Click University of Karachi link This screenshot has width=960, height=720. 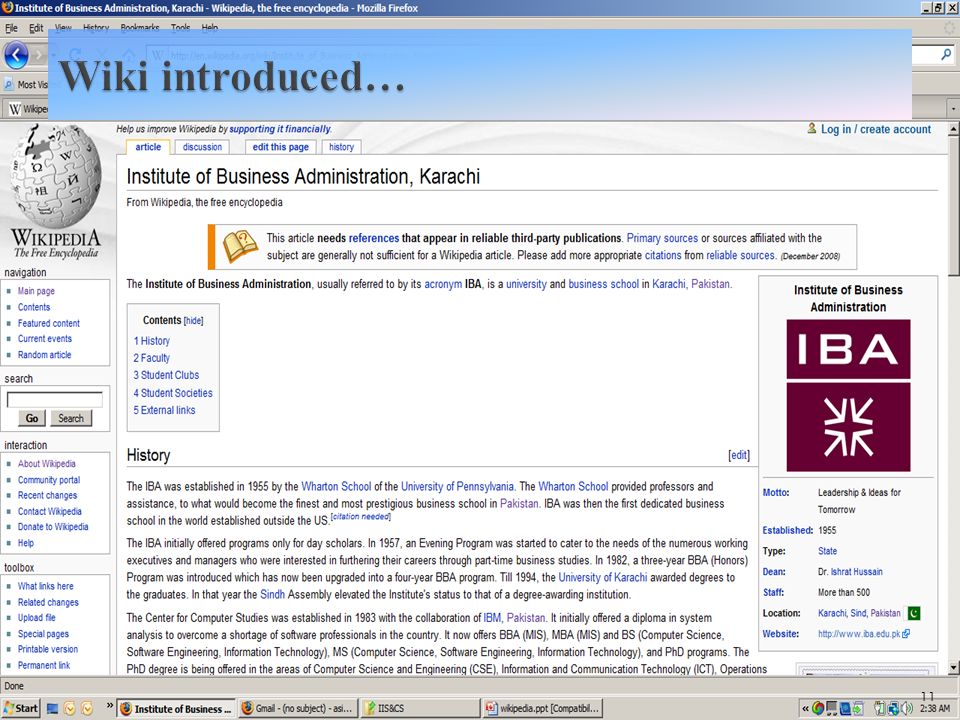tap(602, 577)
